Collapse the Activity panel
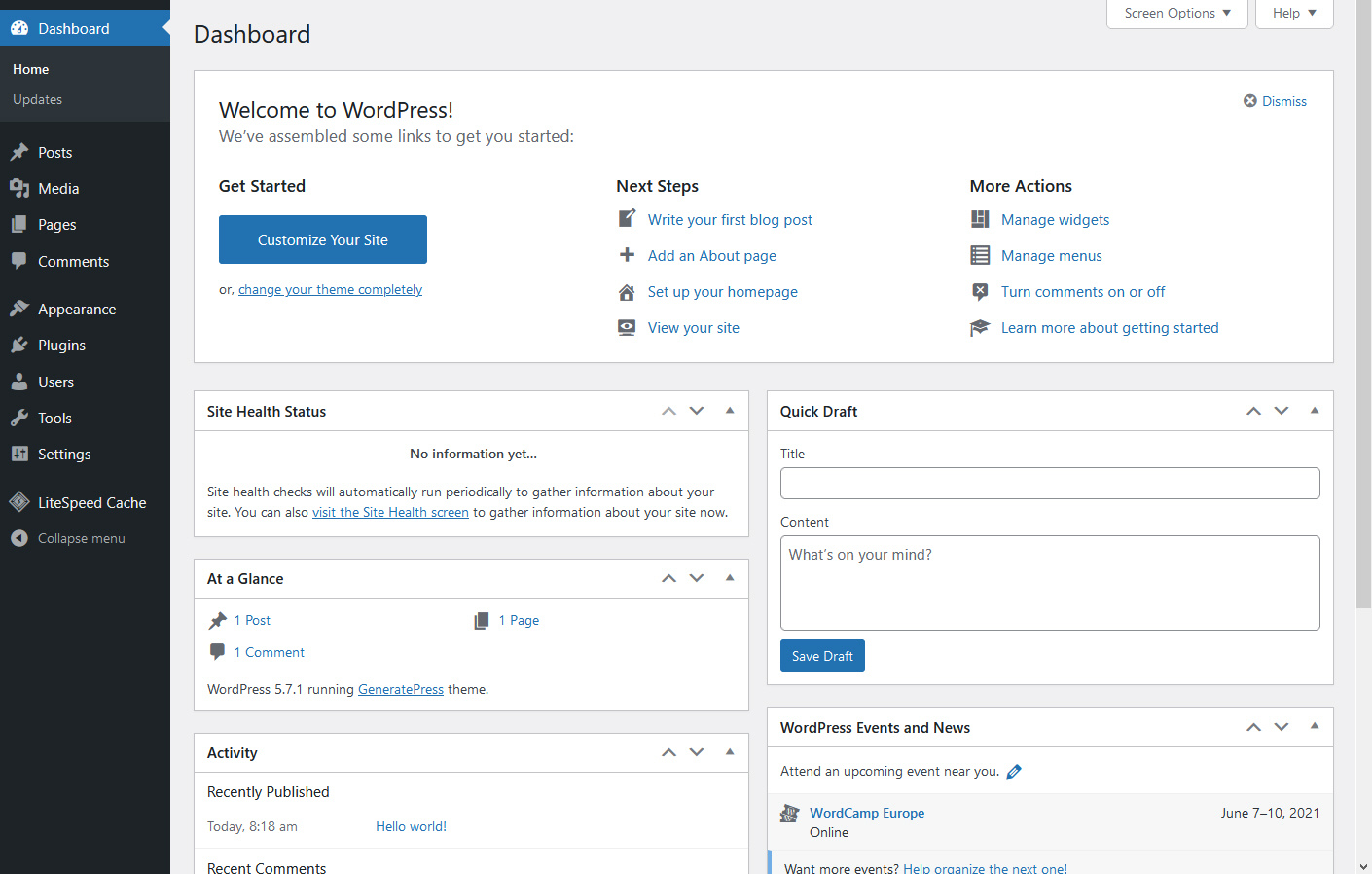This screenshot has width=1372, height=874. (x=730, y=752)
